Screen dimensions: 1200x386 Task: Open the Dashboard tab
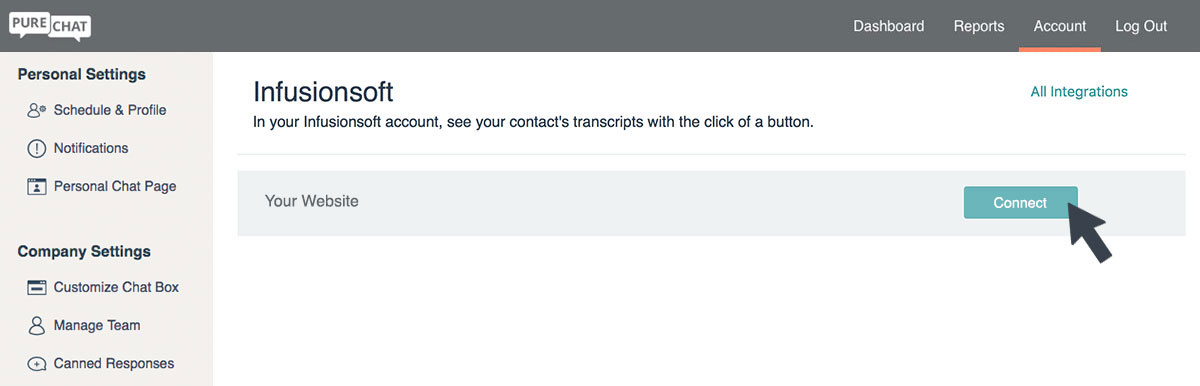tap(888, 26)
